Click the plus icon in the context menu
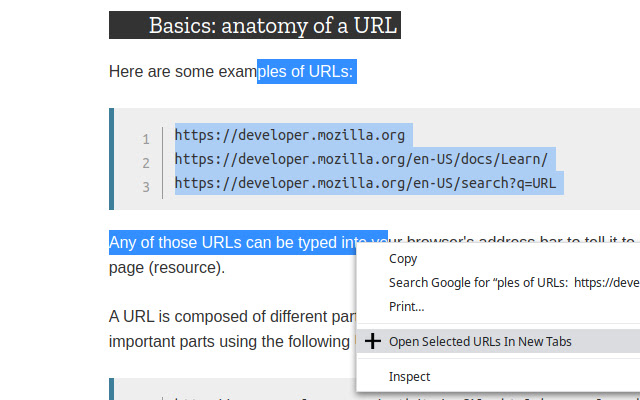The image size is (640, 400). click(x=373, y=341)
